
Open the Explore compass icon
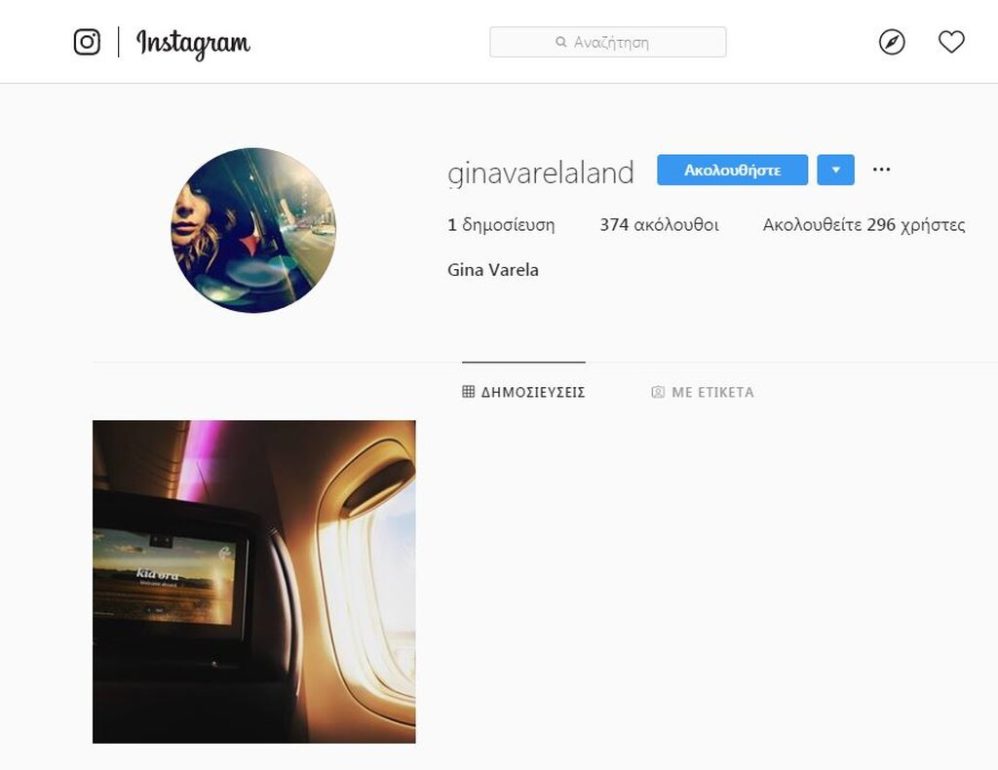click(892, 43)
